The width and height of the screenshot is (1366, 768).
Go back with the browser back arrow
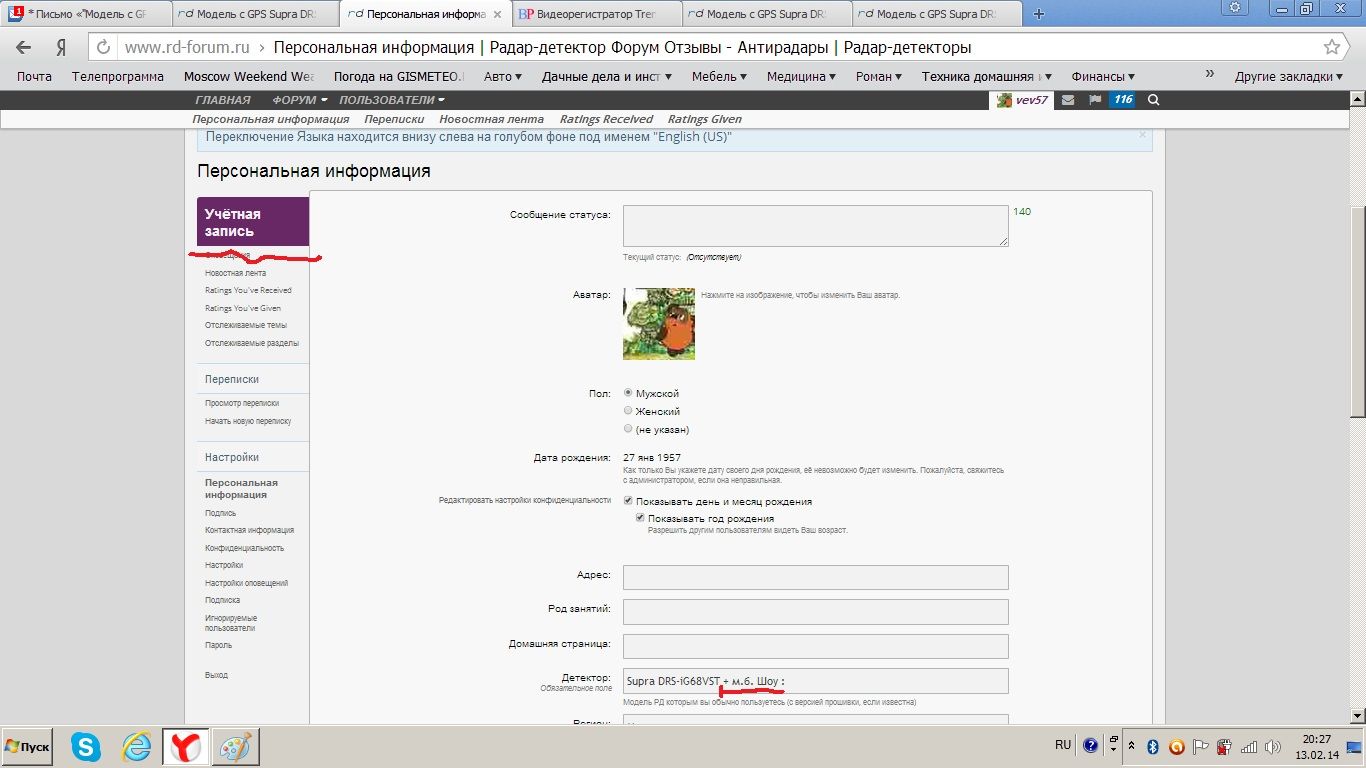(24, 47)
